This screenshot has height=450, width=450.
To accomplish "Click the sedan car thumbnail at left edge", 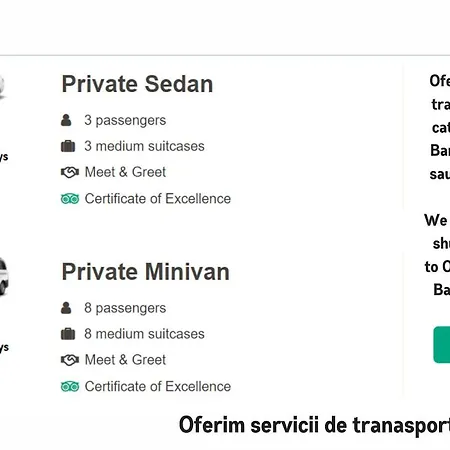I will coord(2,87).
